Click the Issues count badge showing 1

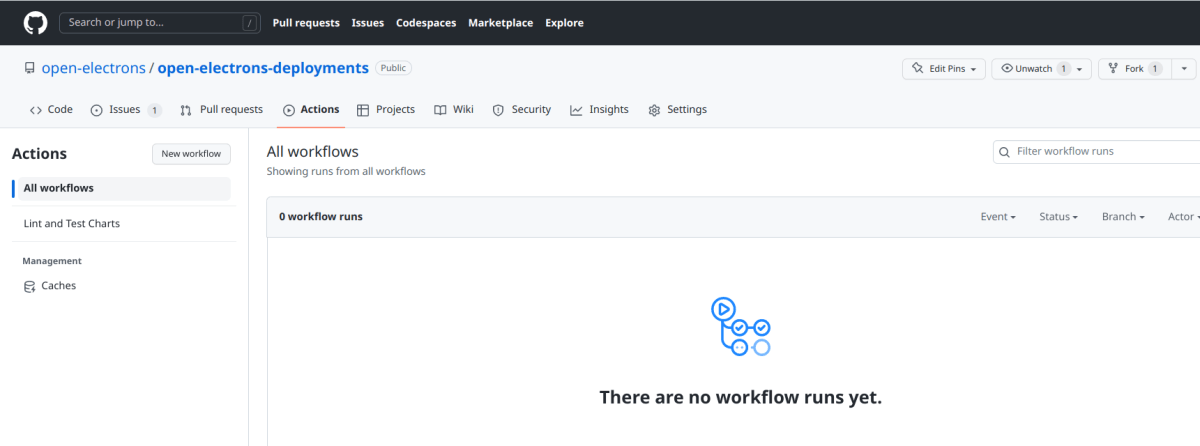[x=154, y=110]
